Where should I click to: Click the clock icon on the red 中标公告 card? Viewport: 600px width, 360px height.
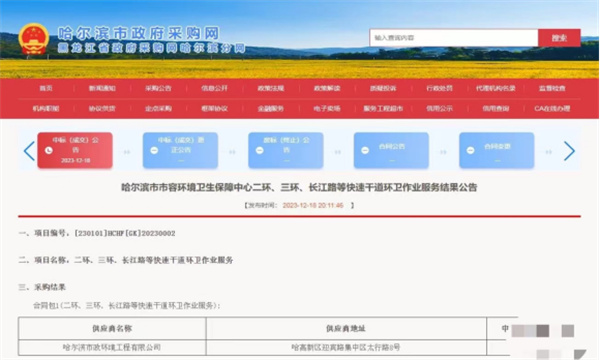click(49, 150)
